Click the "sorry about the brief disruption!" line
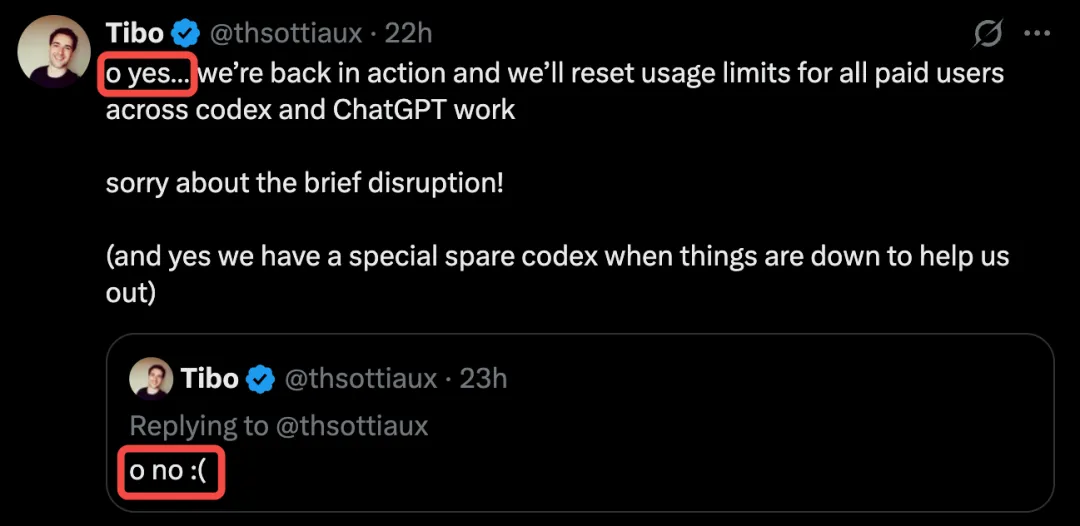The height and width of the screenshot is (526, 1080). pyautogui.click(x=305, y=184)
